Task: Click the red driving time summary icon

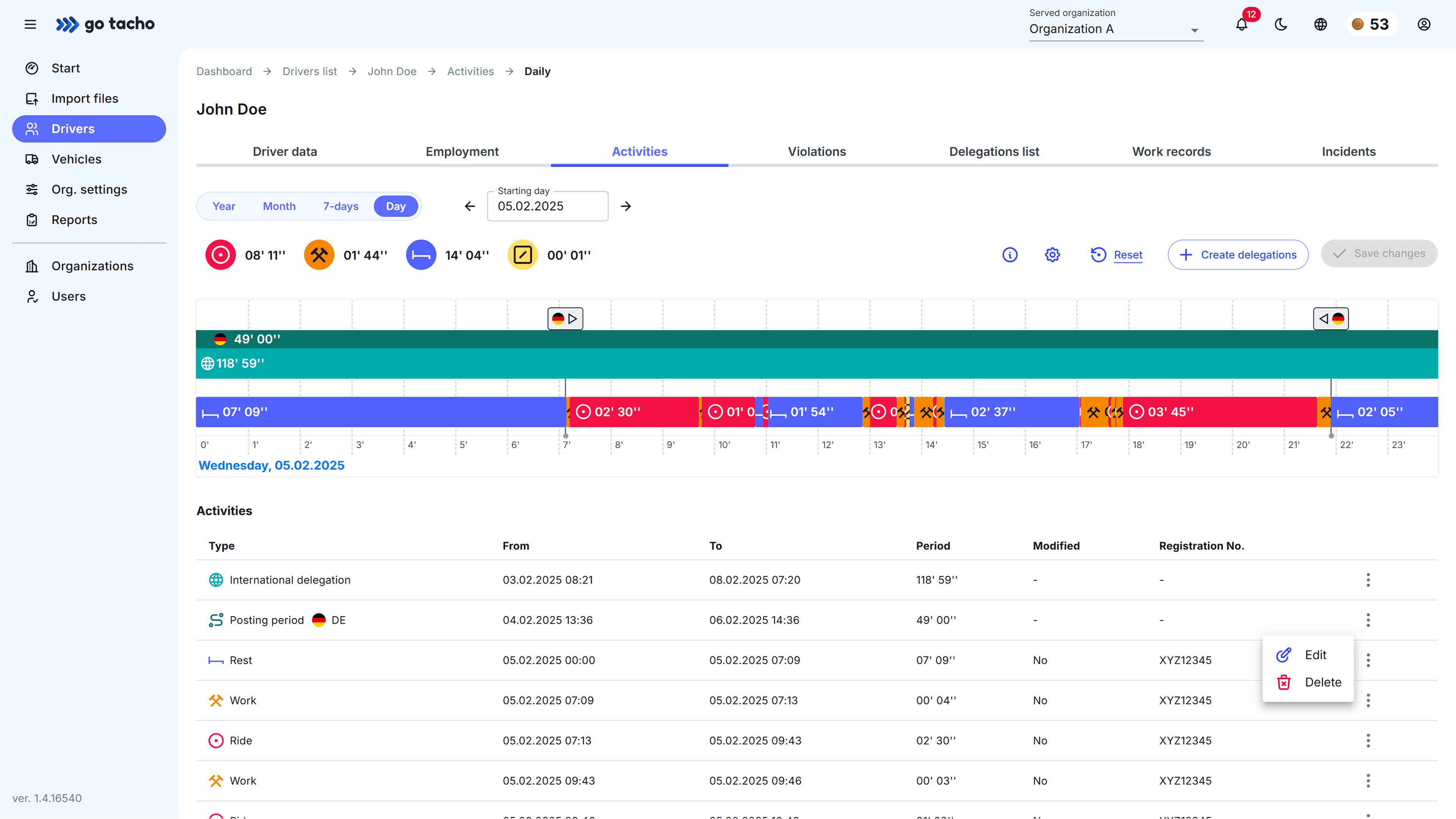Action: [220, 255]
